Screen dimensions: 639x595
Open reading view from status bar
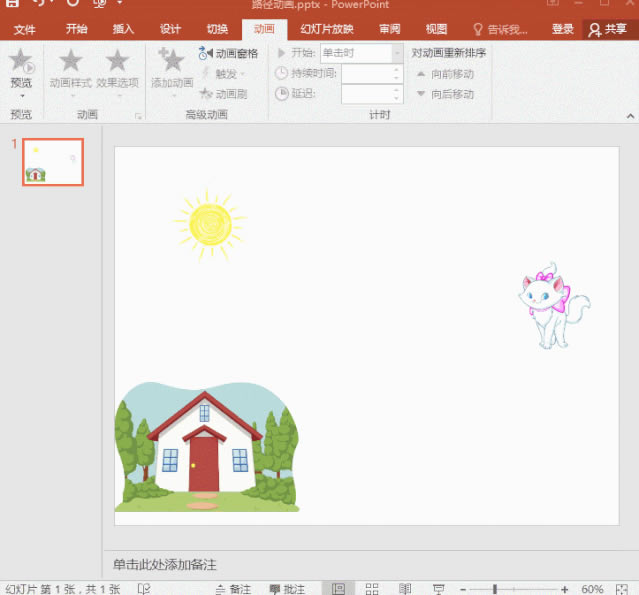pos(405,588)
